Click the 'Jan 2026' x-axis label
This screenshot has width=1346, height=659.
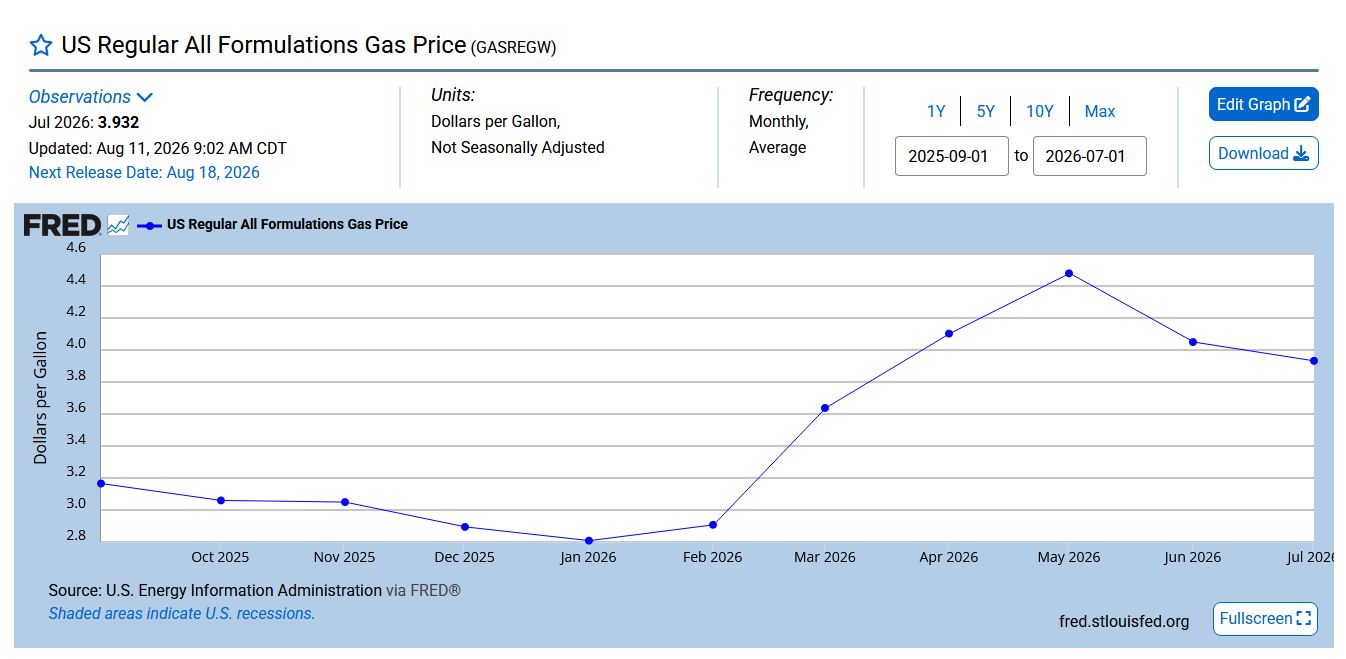(588, 557)
